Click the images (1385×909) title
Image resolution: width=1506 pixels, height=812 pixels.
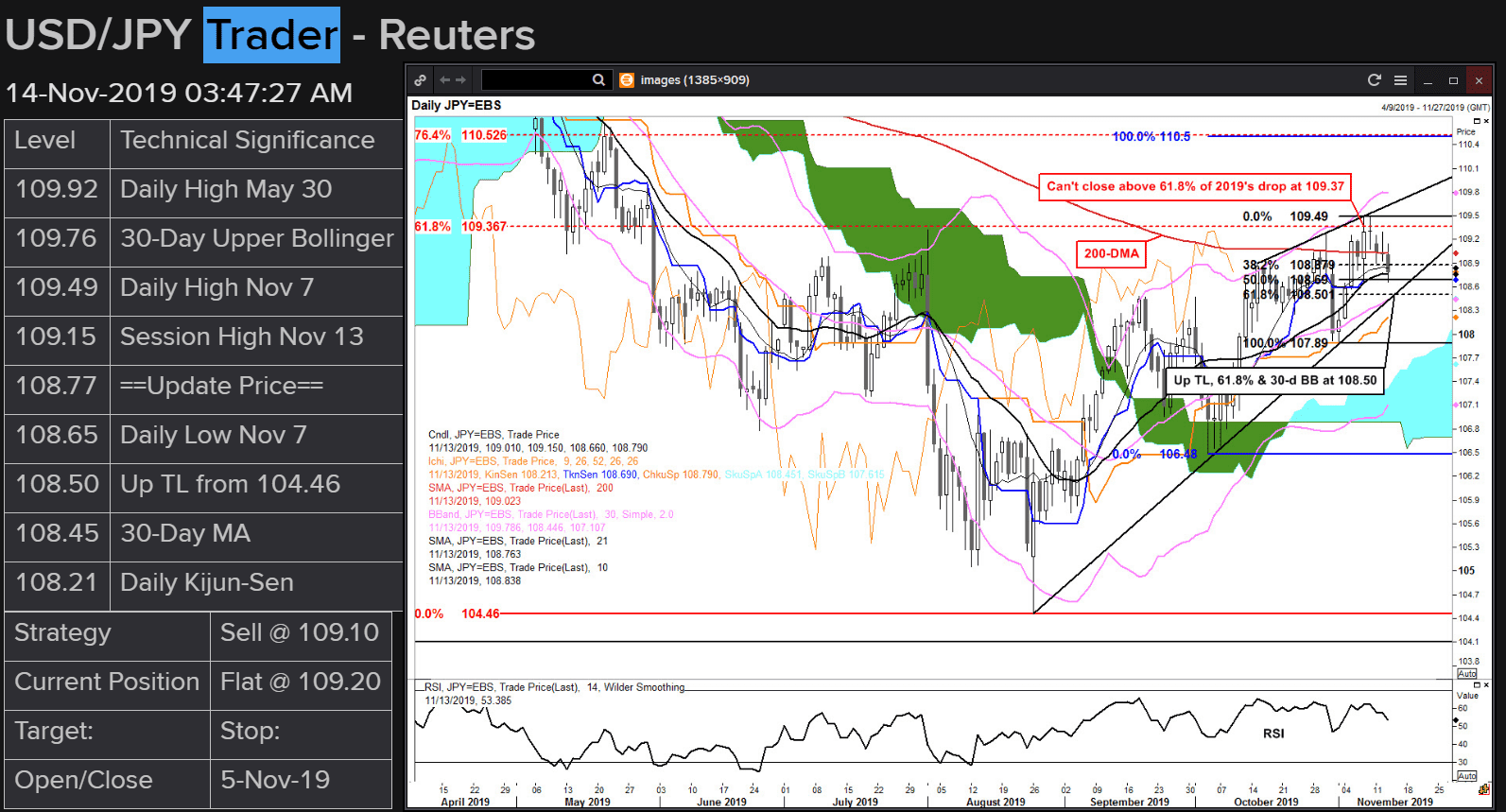[695, 80]
